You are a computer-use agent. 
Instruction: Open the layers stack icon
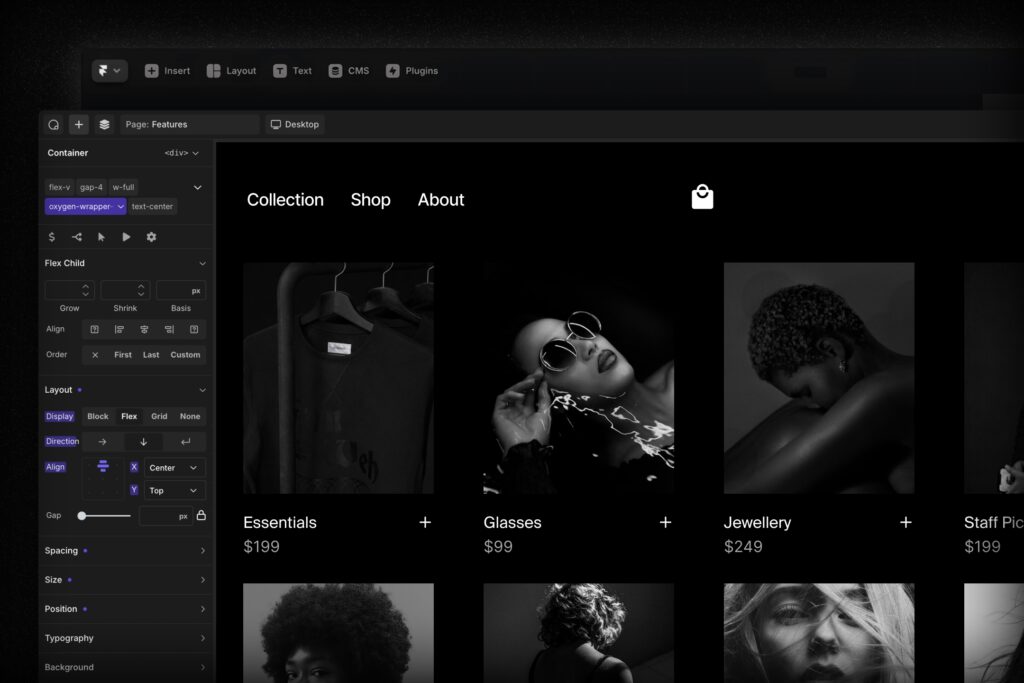pyautogui.click(x=104, y=124)
